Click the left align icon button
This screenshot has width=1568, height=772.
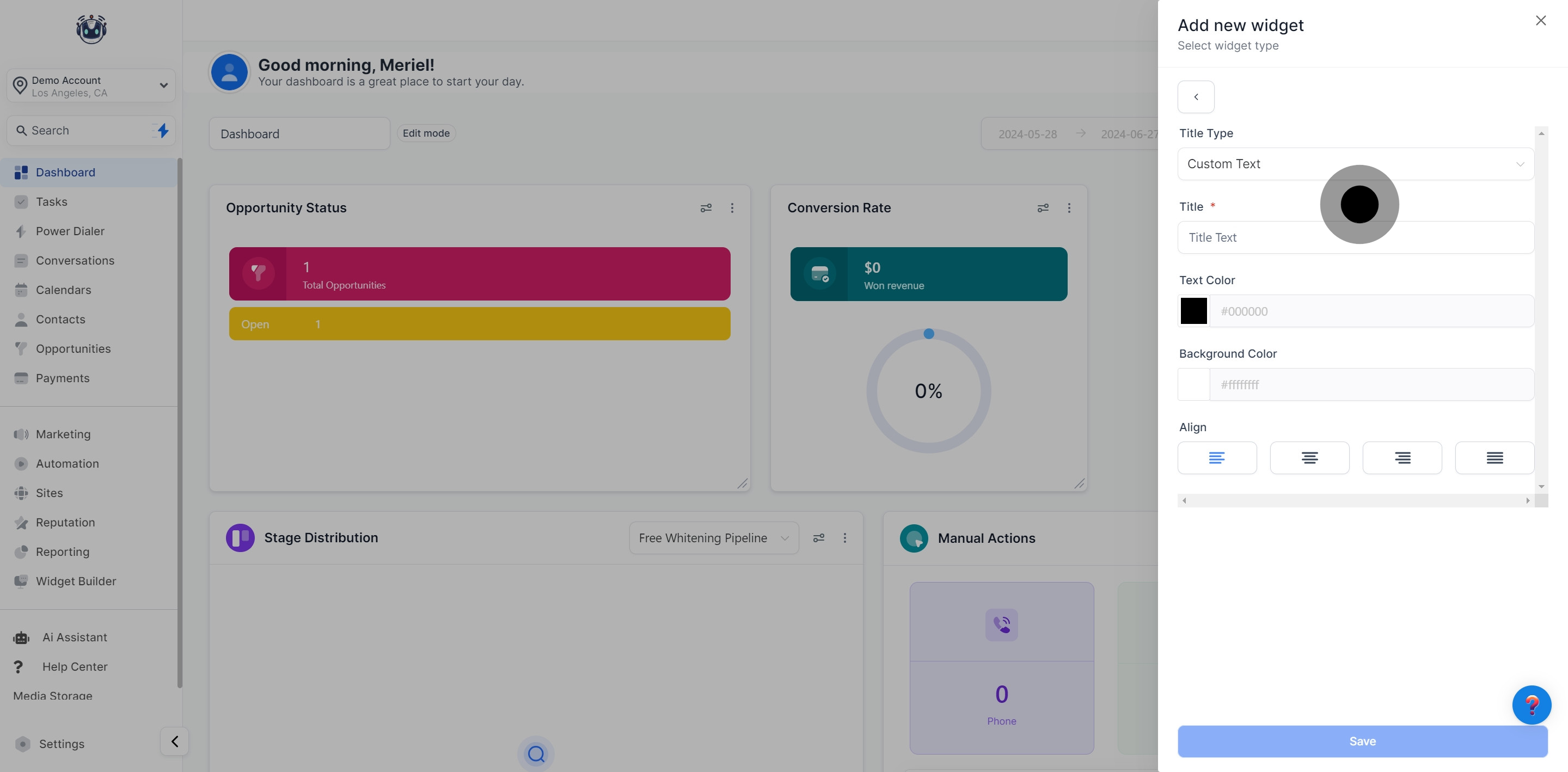point(1216,458)
